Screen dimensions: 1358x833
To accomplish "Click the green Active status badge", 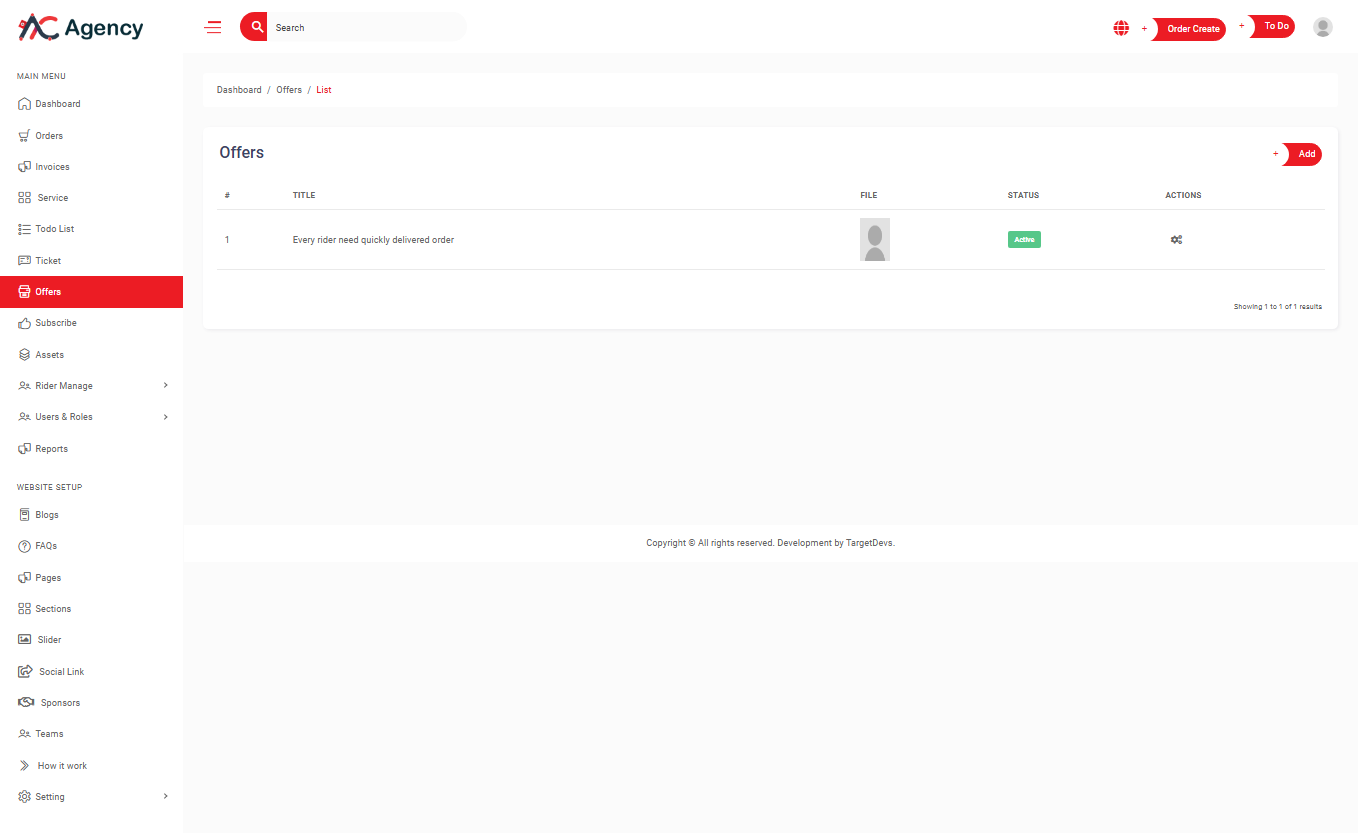I will (1024, 240).
